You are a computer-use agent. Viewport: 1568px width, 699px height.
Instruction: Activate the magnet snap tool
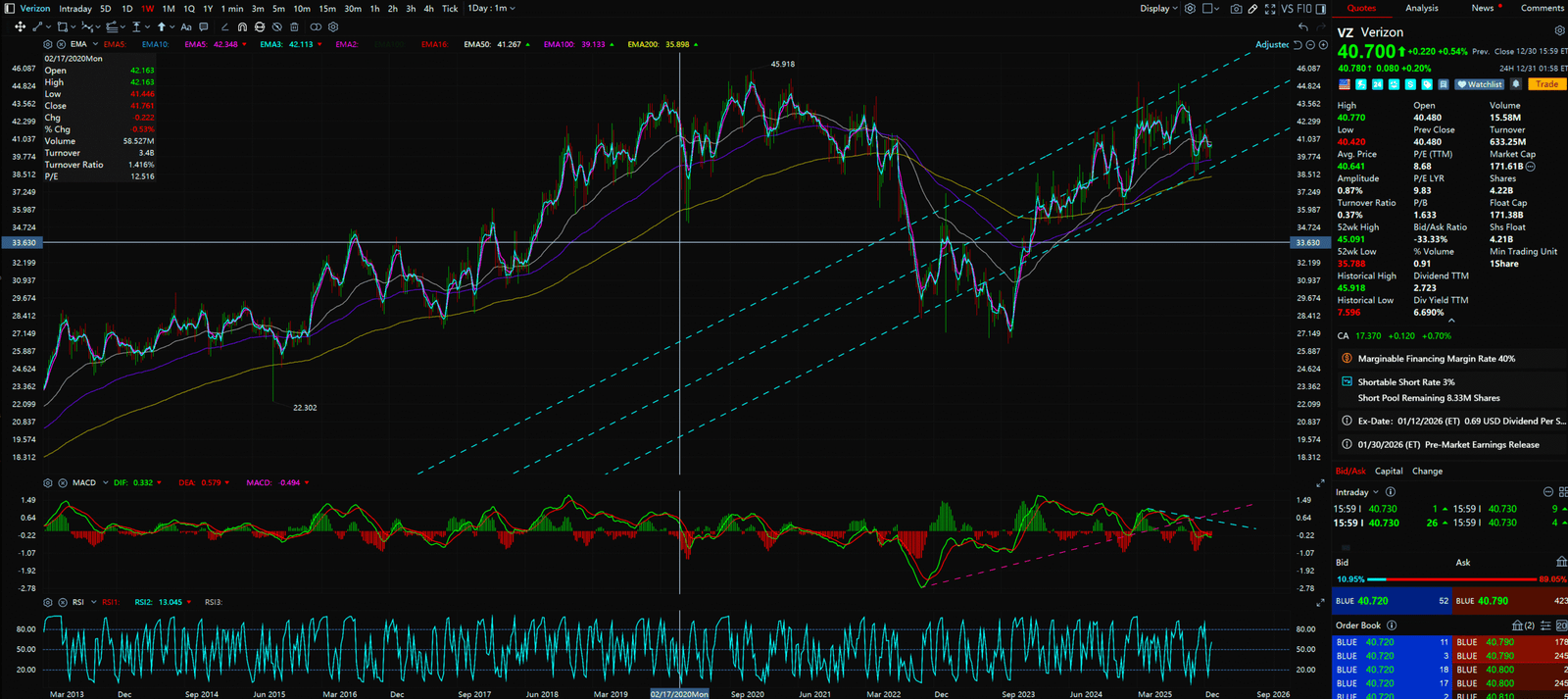tap(242, 27)
